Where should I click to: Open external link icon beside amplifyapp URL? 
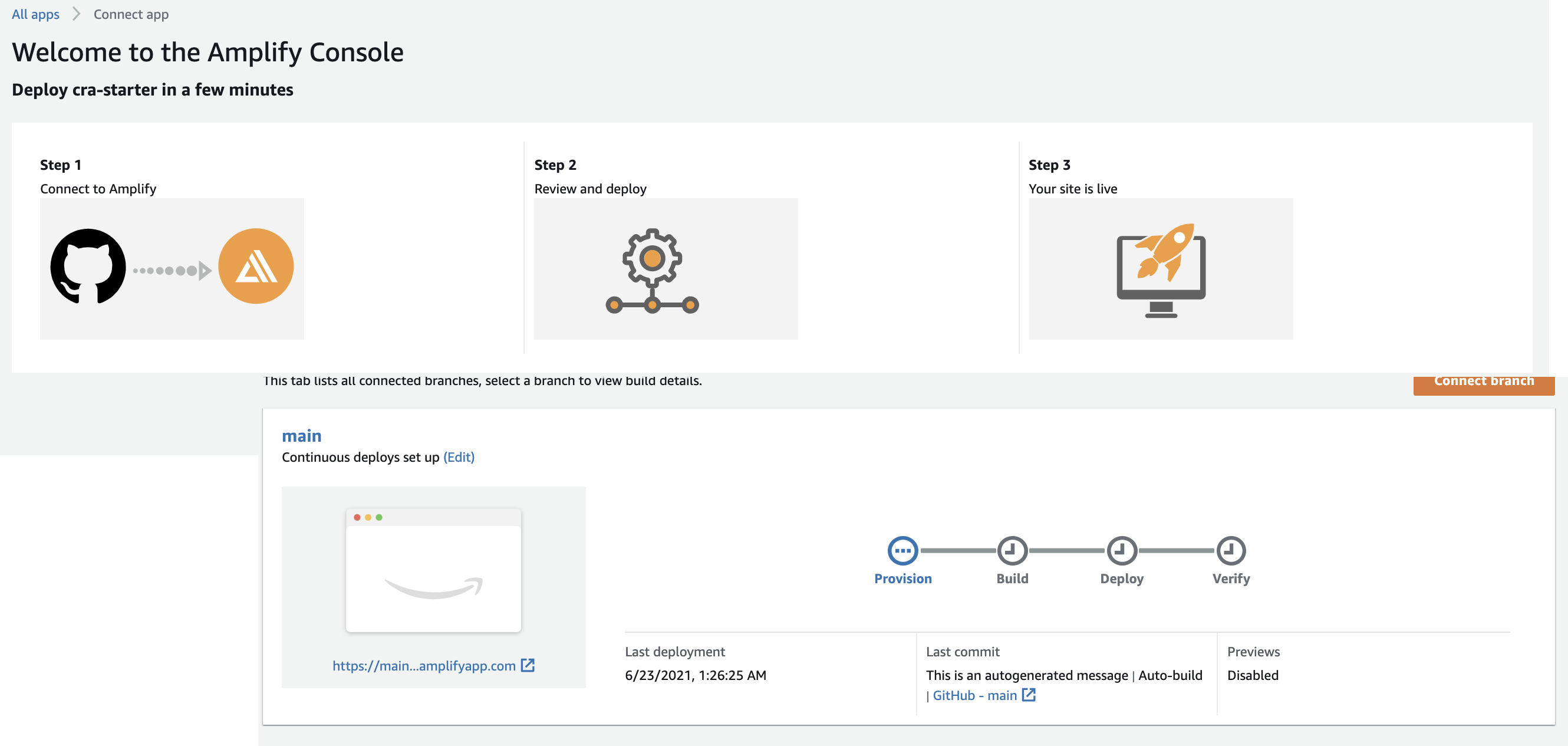click(528, 665)
